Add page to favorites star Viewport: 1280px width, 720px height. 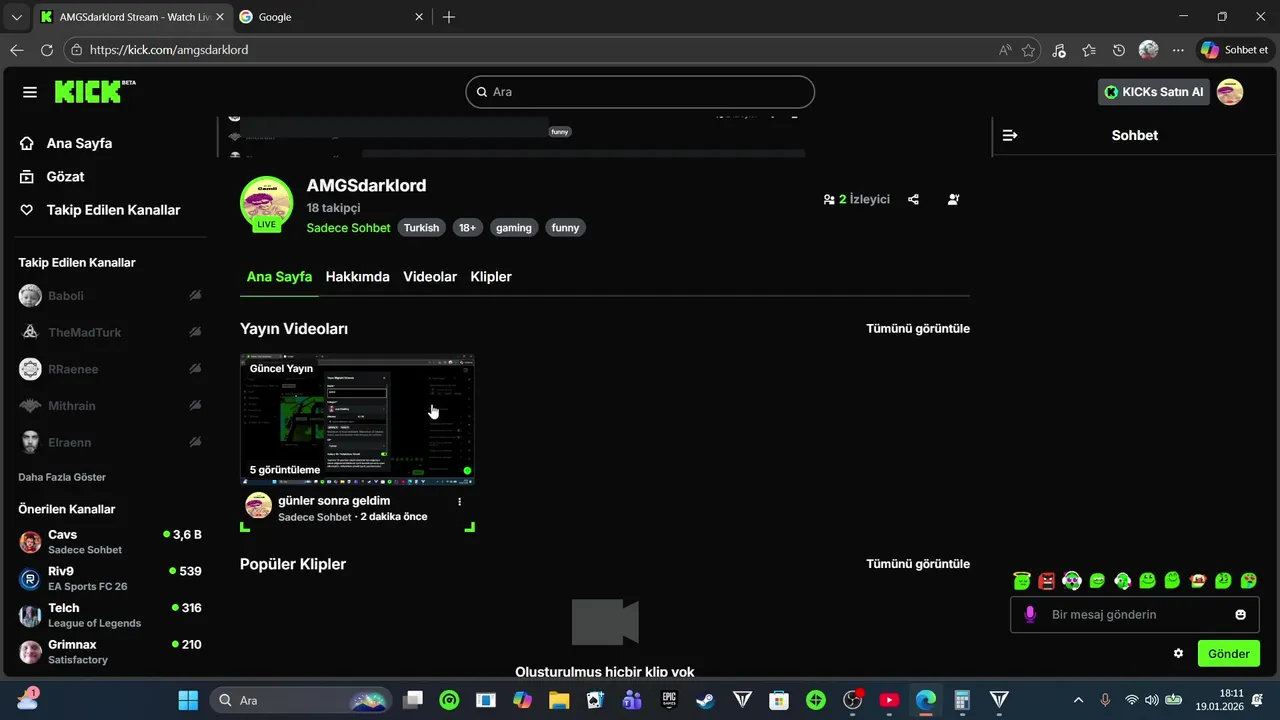coord(1028,50)
